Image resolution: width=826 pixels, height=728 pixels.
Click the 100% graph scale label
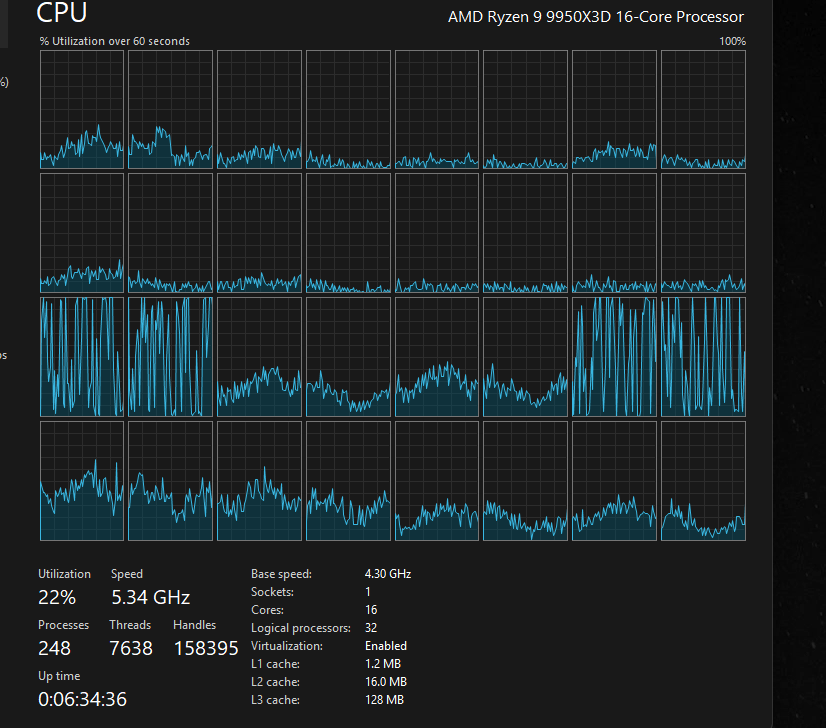[732, 41]
